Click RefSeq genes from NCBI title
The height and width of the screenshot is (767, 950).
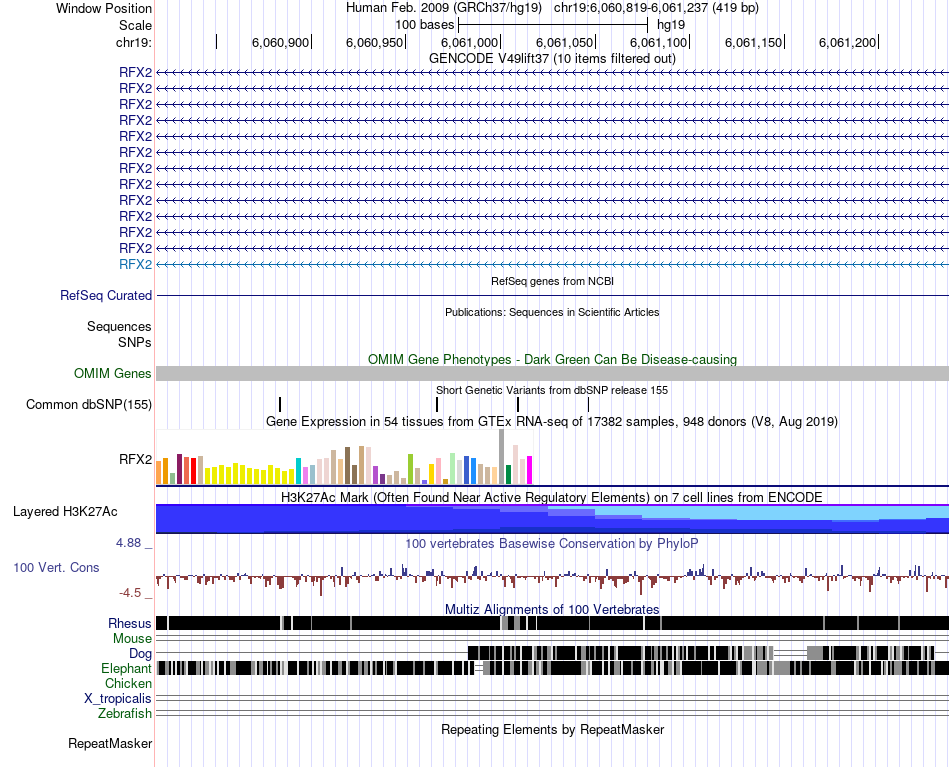[x=552, y=281]
